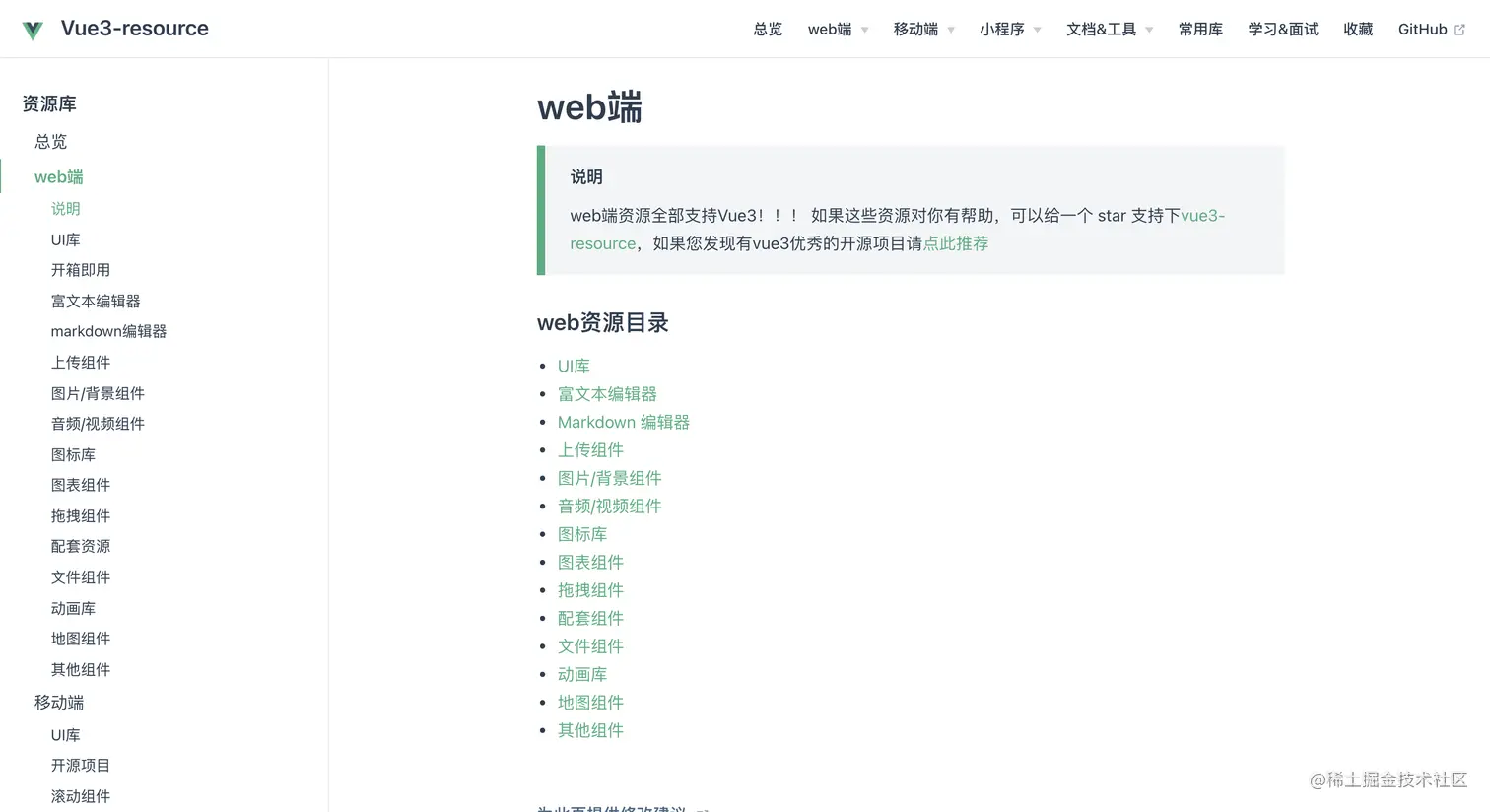This screenshot has height=812, width=1490.
Task: Click the web端 page heading
Action: [x=589, y=107]
